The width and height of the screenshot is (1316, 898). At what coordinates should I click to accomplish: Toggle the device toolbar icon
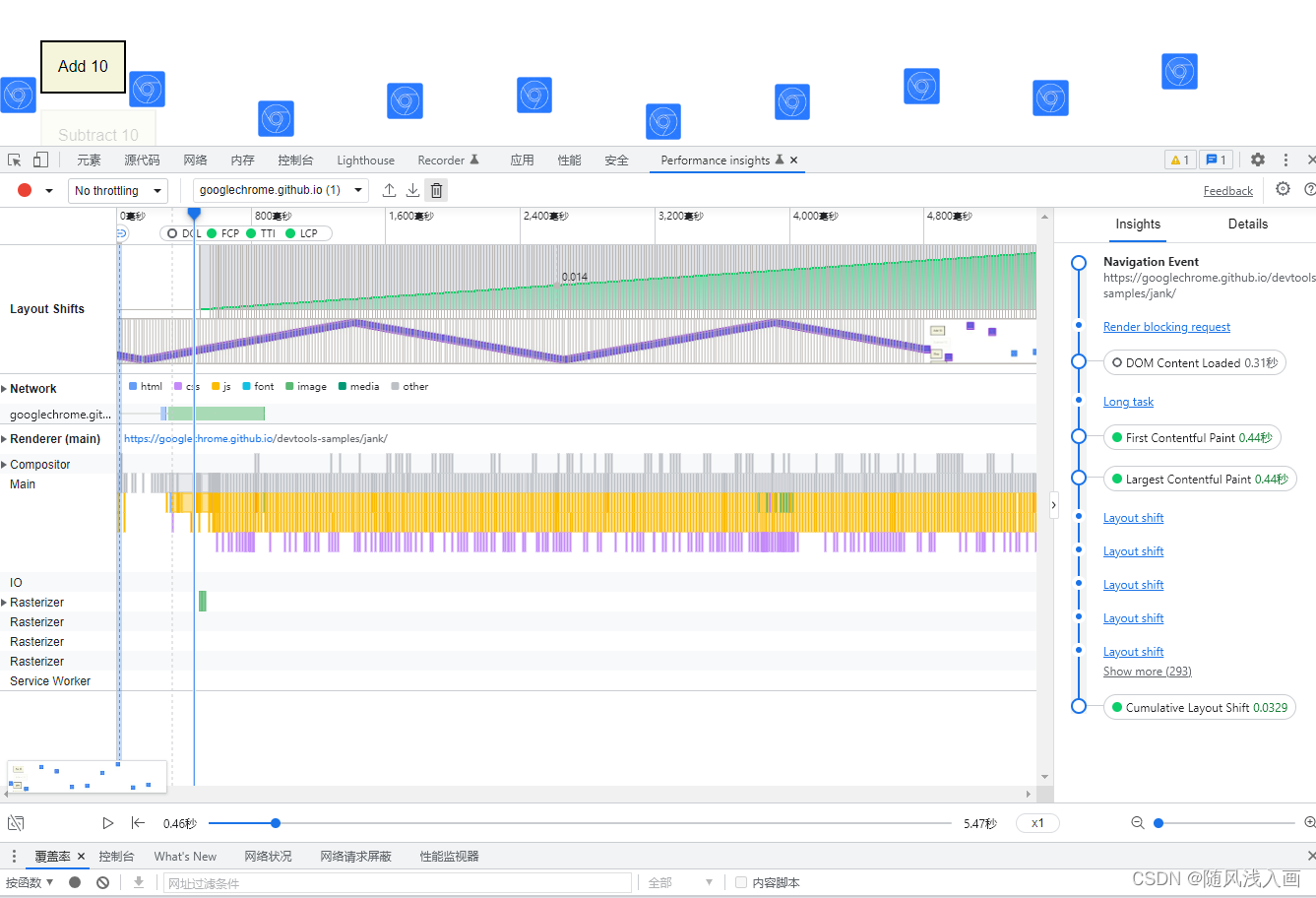[x=40, y=160]
